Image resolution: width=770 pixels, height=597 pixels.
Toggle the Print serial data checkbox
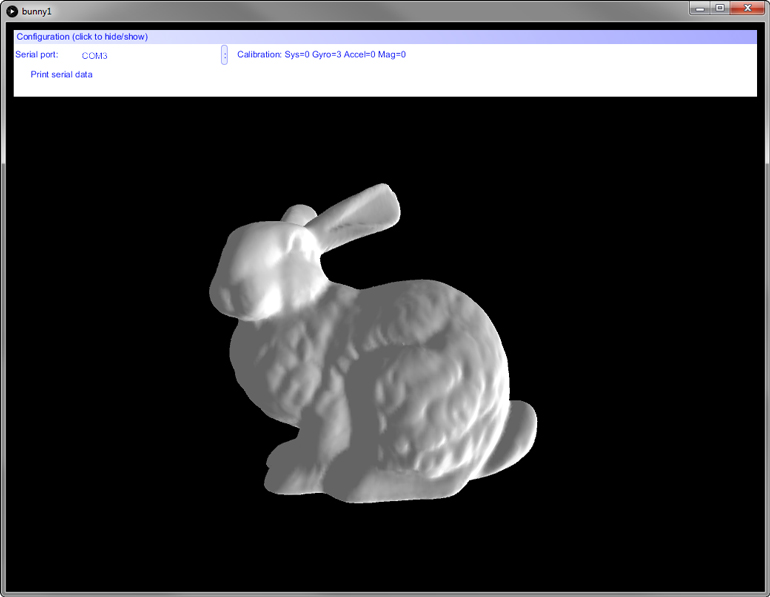click(x=61, y=75)
